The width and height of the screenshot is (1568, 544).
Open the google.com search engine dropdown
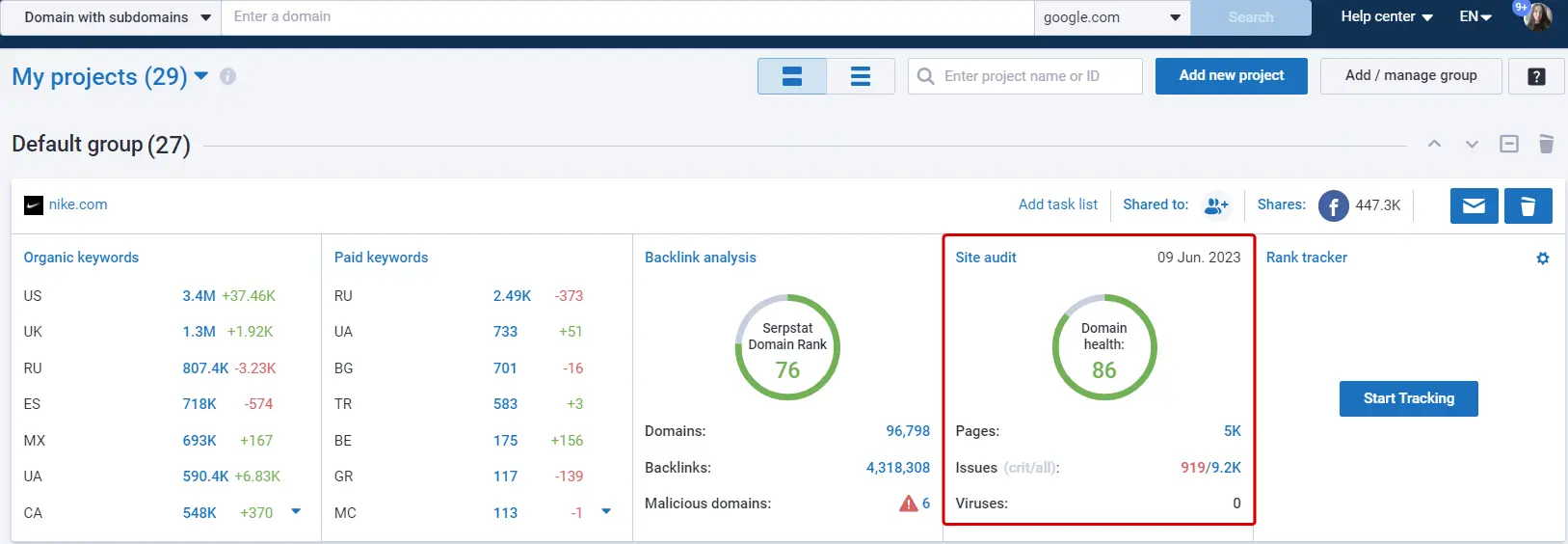pos(1112,17)
